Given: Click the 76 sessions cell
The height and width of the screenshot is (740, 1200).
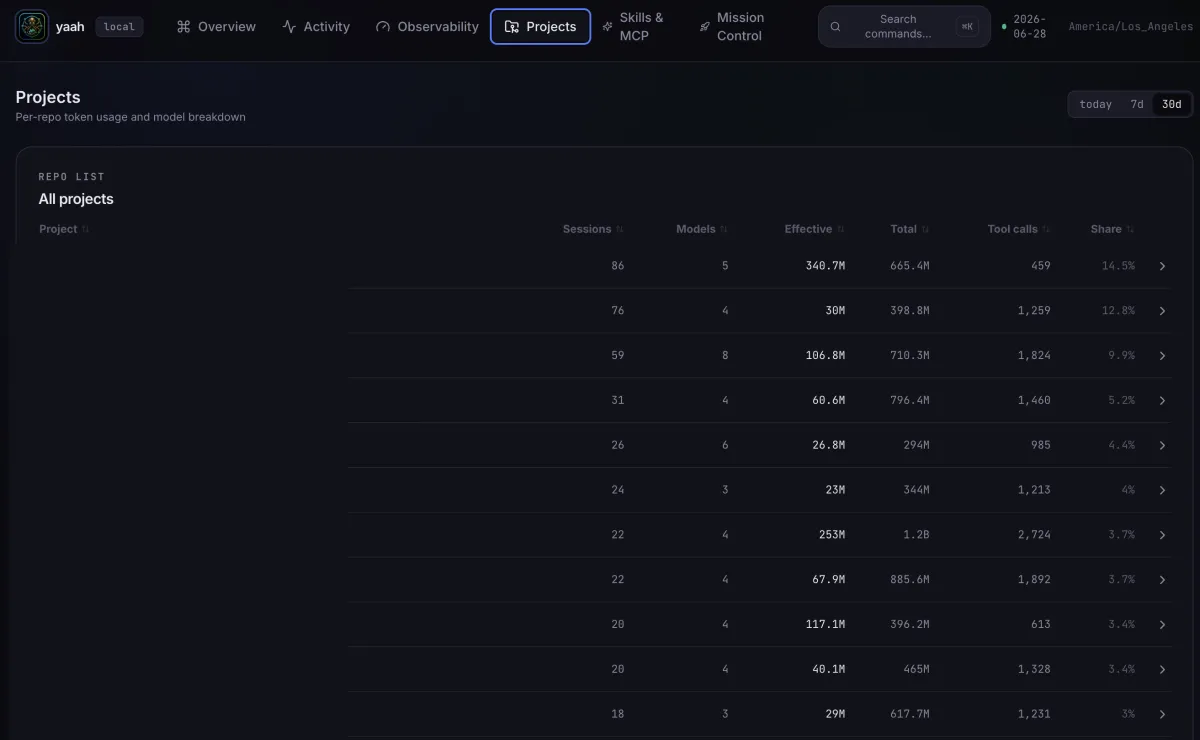Looking at the screenshot, I should 617,311.
